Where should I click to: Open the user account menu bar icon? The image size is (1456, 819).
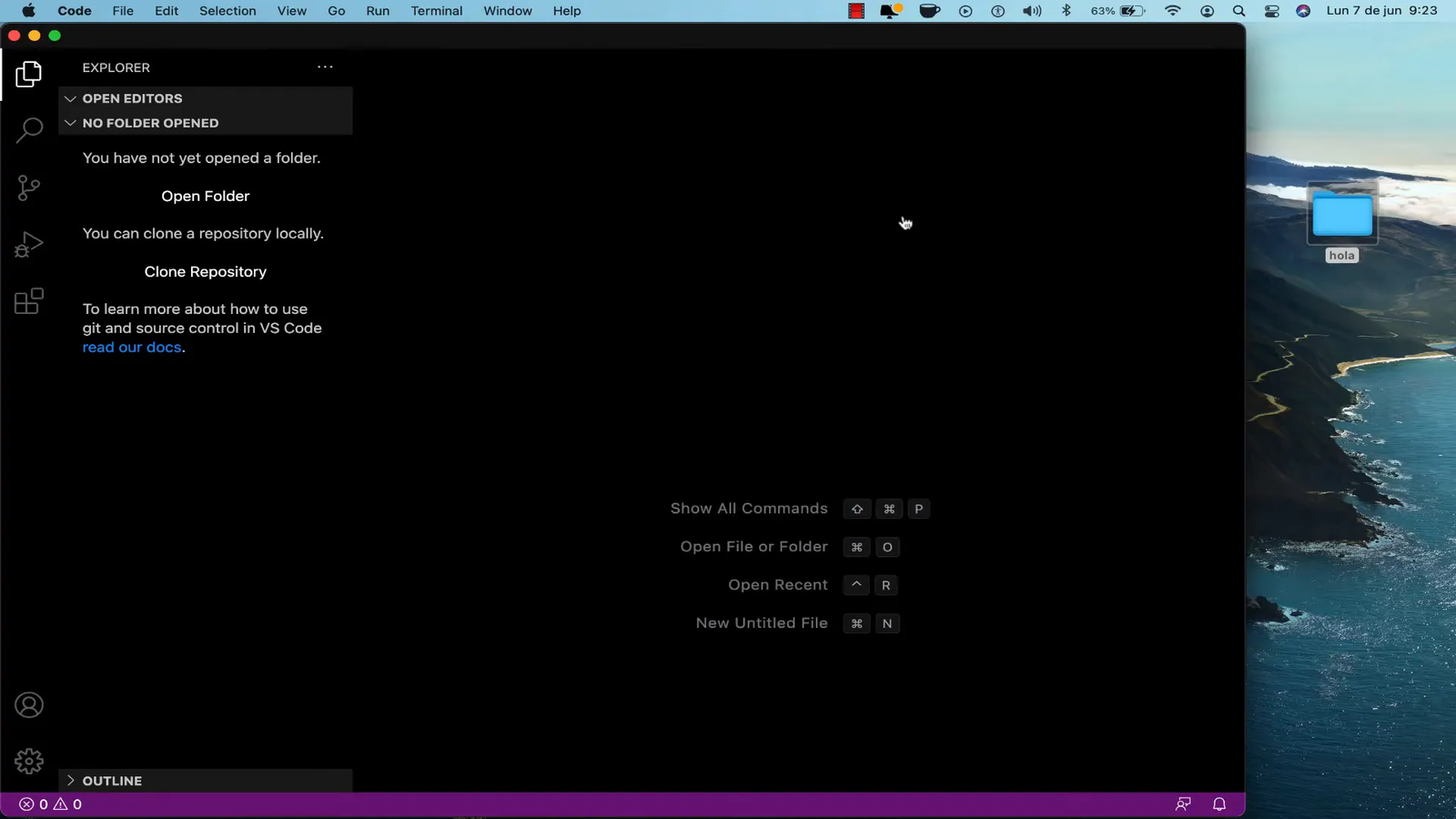tap(1207, 11)
